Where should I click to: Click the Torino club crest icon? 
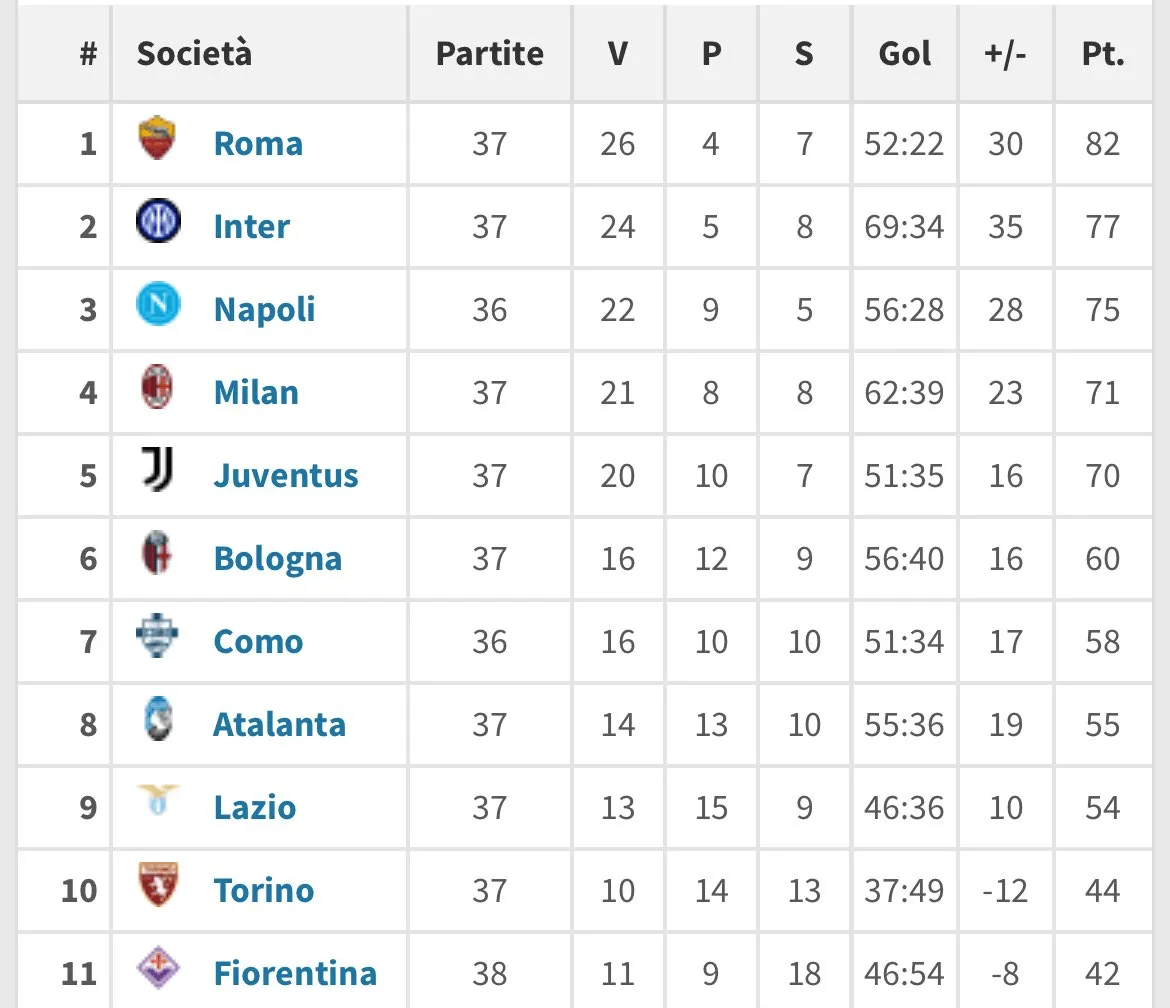pyautogui.click(x=158, y=886)
